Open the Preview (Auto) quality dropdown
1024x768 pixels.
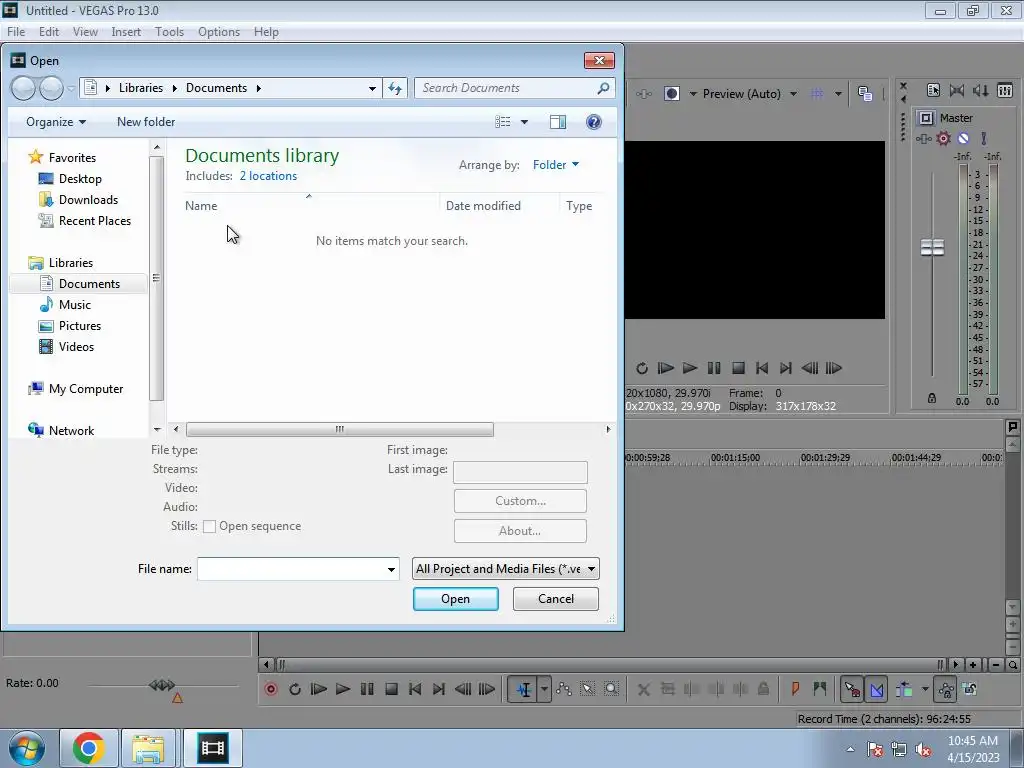tap(750, 94)
